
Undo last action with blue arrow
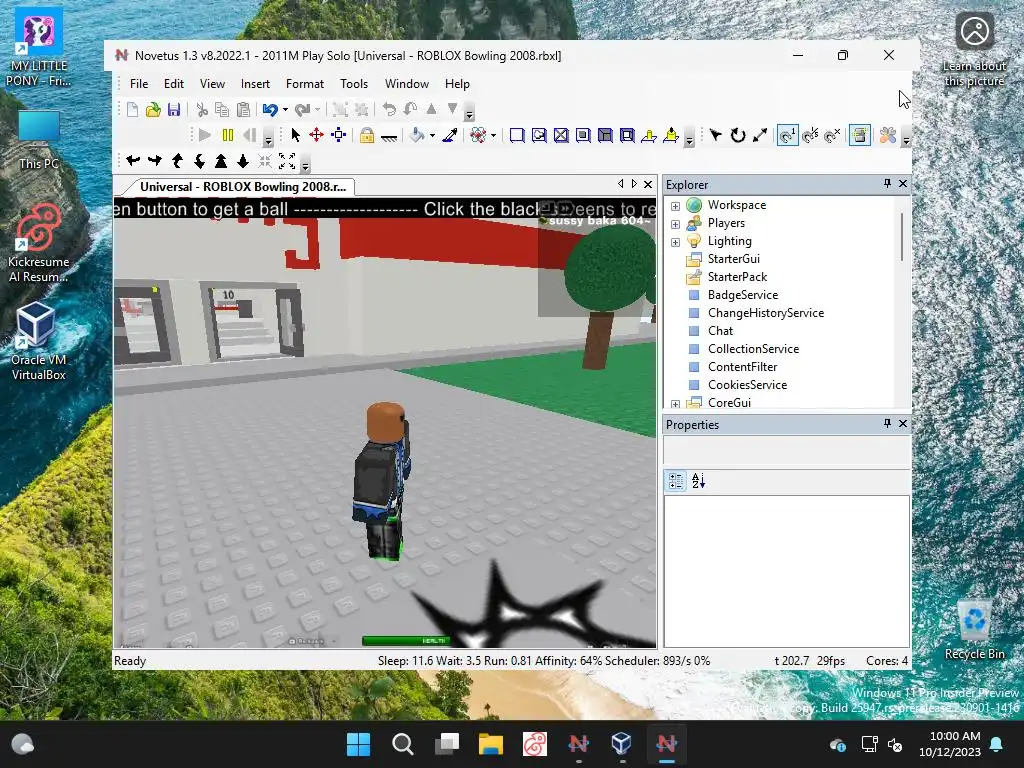pos(270,110)
